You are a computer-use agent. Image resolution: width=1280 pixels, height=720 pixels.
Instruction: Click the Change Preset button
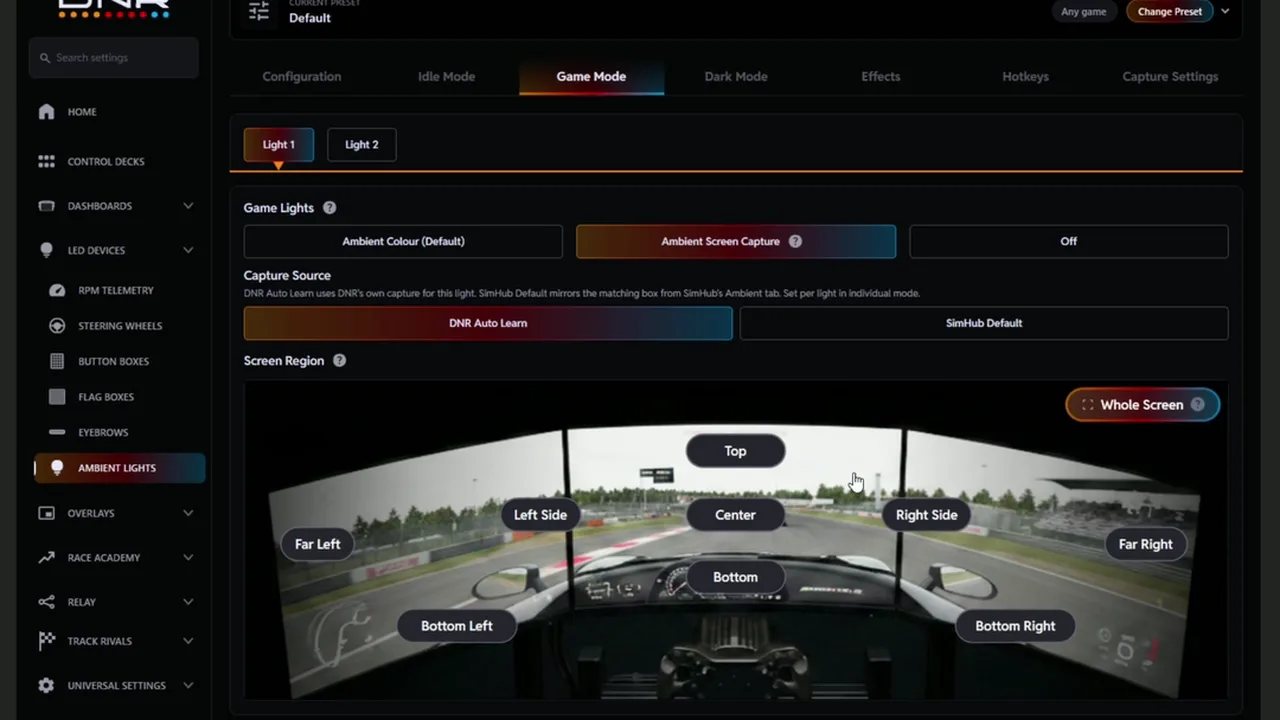pyautogui.click(x=1169, y=12)
